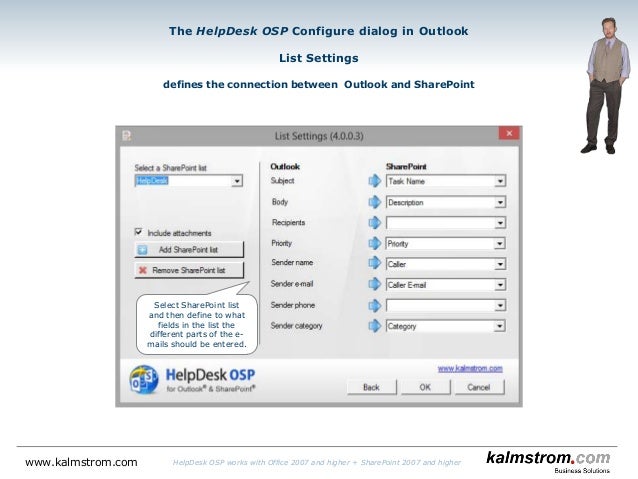Click the blue arrow icon for Sender name
Image resolution: width=638 pixels, height=479 pixels.
375,263
